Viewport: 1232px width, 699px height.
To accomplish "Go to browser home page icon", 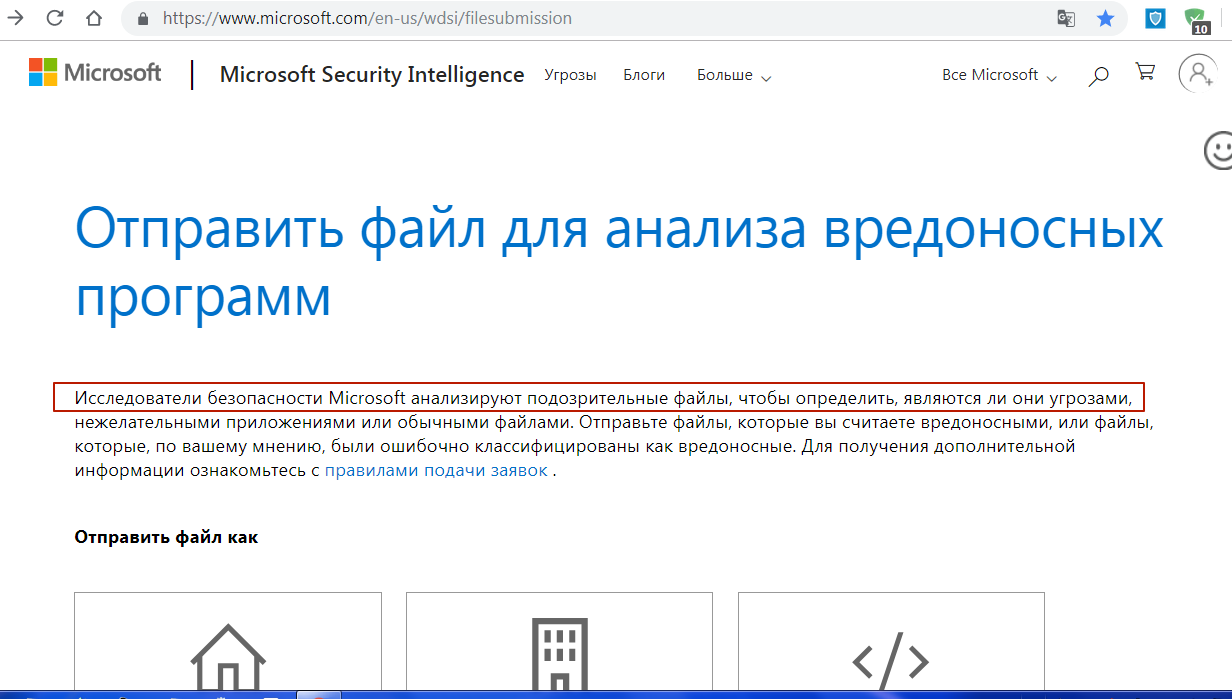I will [x=93, y=18].
